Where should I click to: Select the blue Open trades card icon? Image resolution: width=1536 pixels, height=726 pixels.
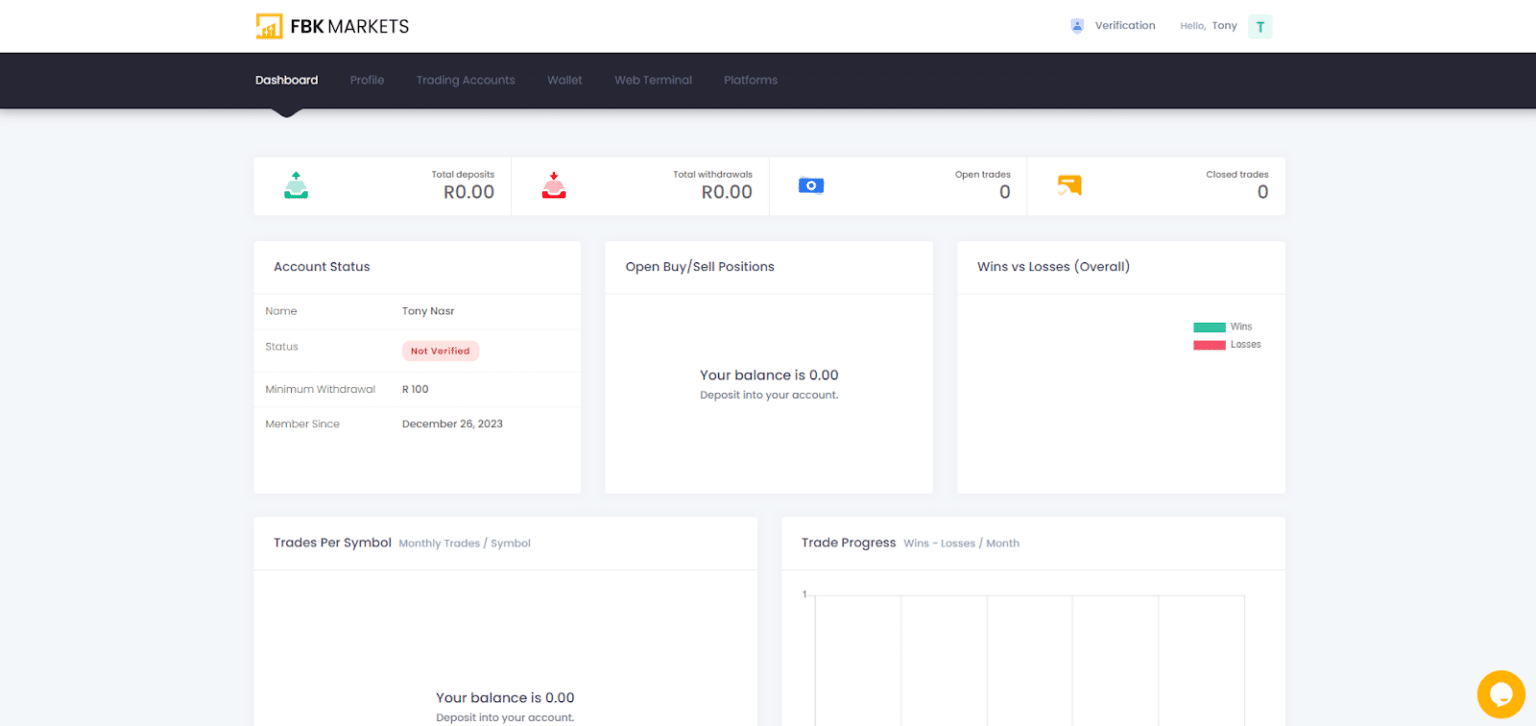[811, 185]
